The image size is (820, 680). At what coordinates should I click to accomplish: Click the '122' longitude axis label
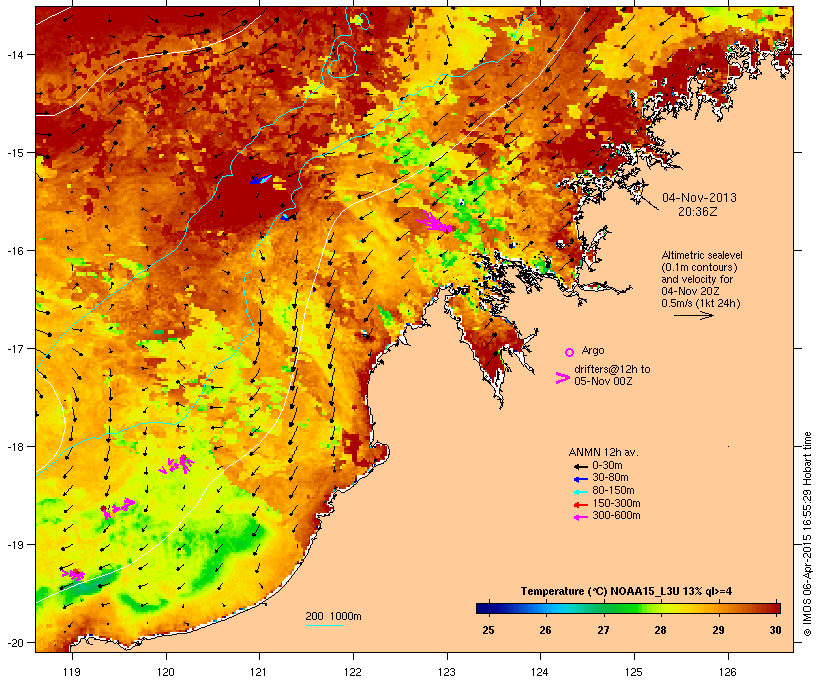coord(353,672)
